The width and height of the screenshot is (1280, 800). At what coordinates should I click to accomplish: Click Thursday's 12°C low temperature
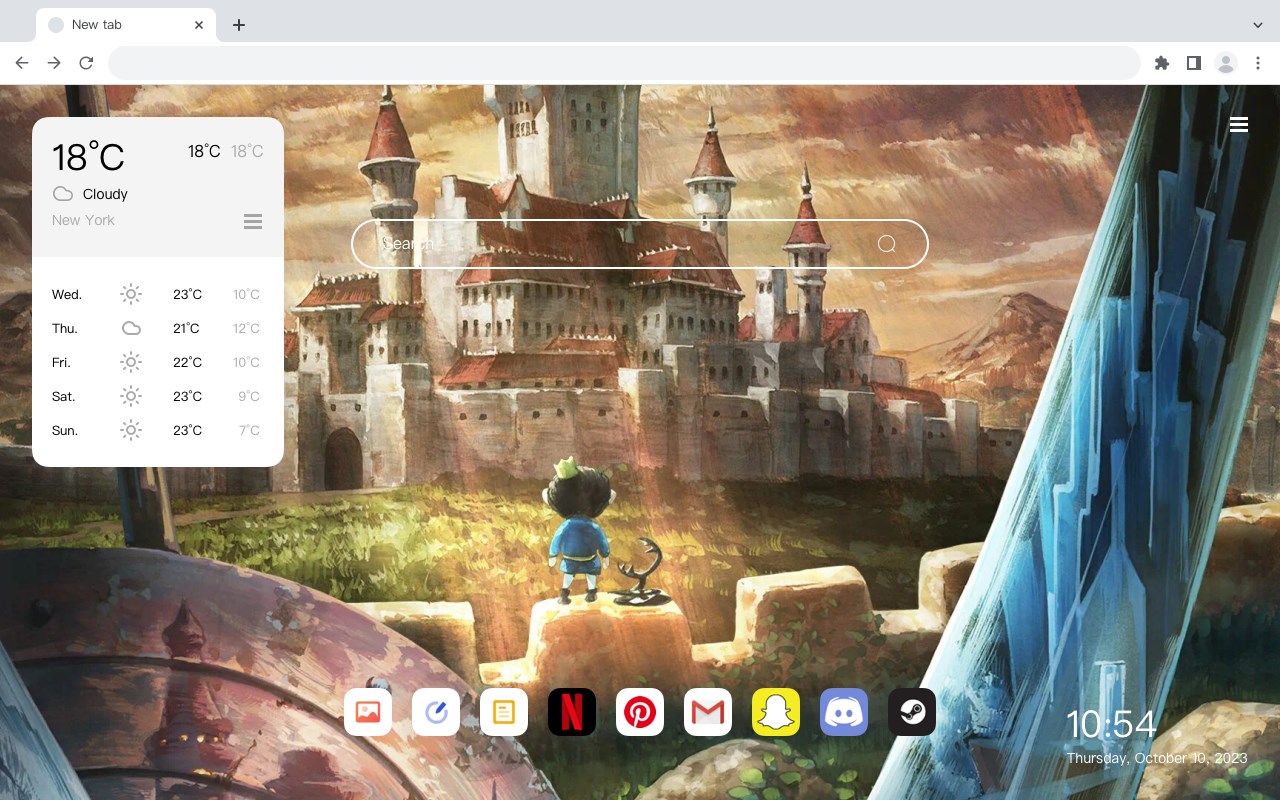click(x=246, y=328)
